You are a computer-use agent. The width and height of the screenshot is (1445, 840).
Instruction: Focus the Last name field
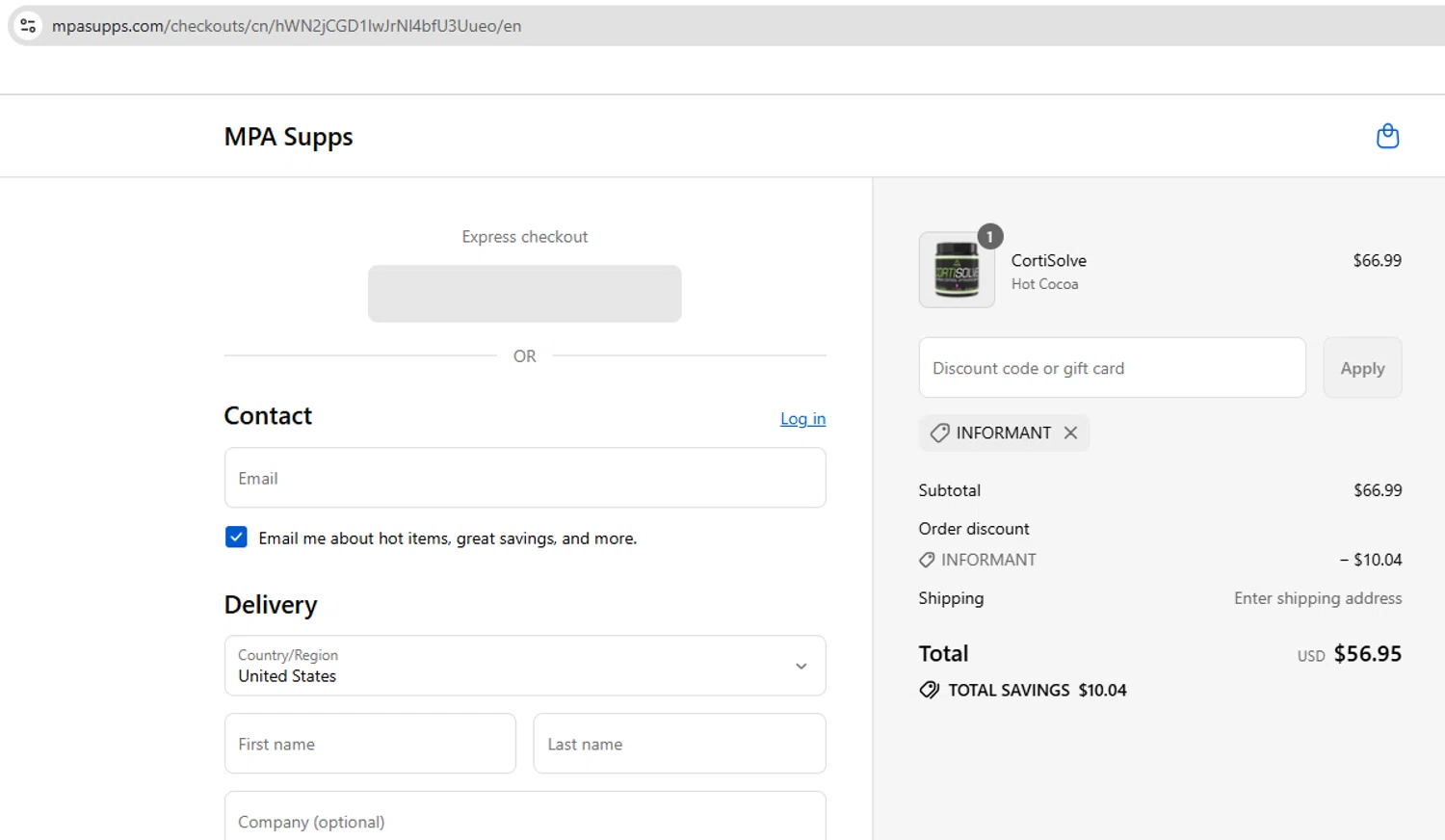pos(679,744)
